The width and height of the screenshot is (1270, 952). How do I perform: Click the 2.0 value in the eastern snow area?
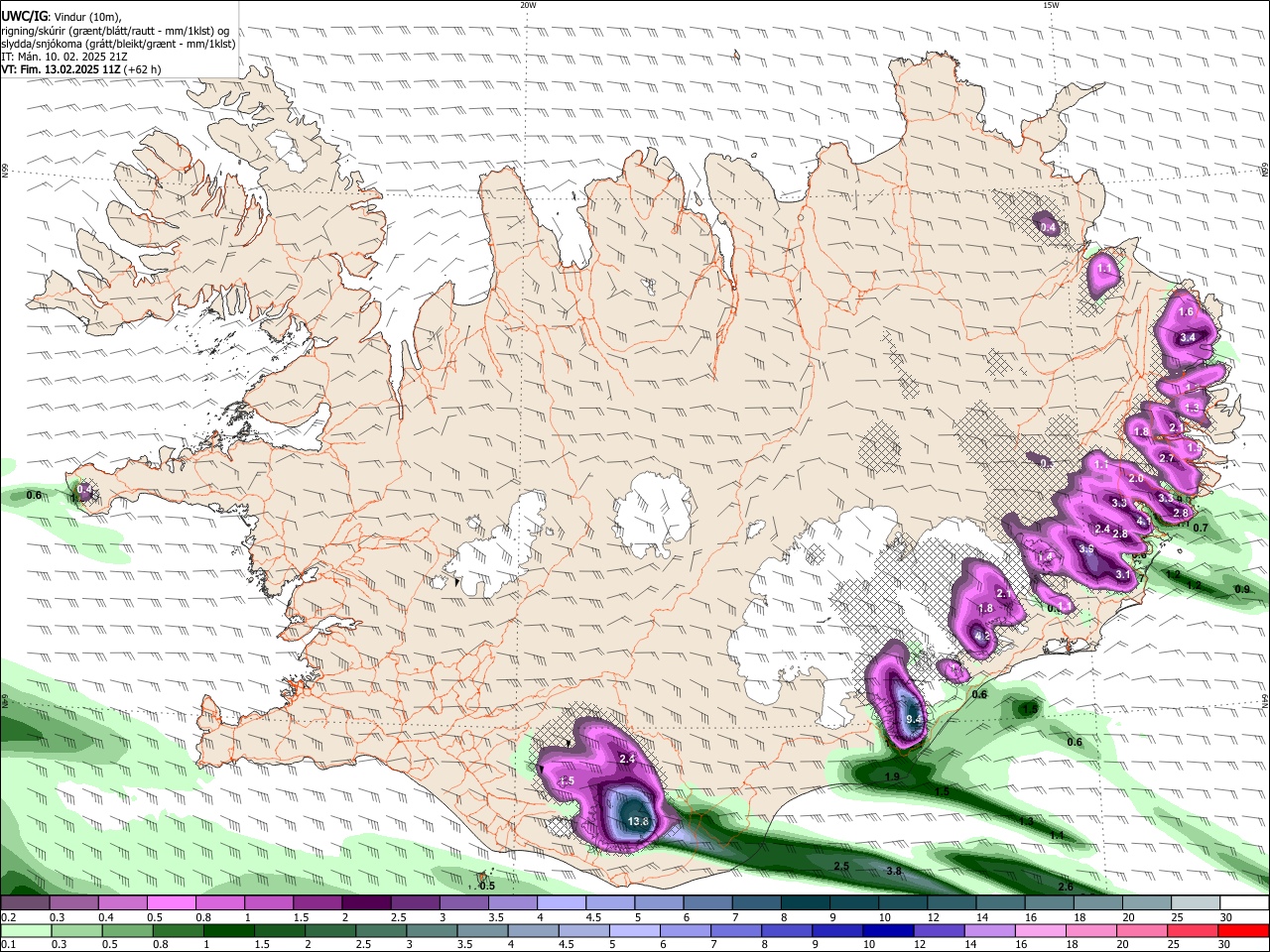click(x=1136, y=478)
